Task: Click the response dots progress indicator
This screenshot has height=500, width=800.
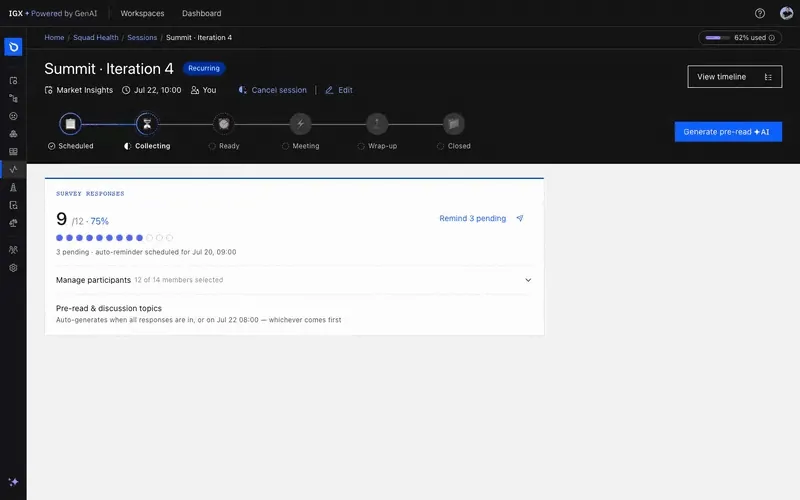Action: pyautogui.click(x=114, y=238)
